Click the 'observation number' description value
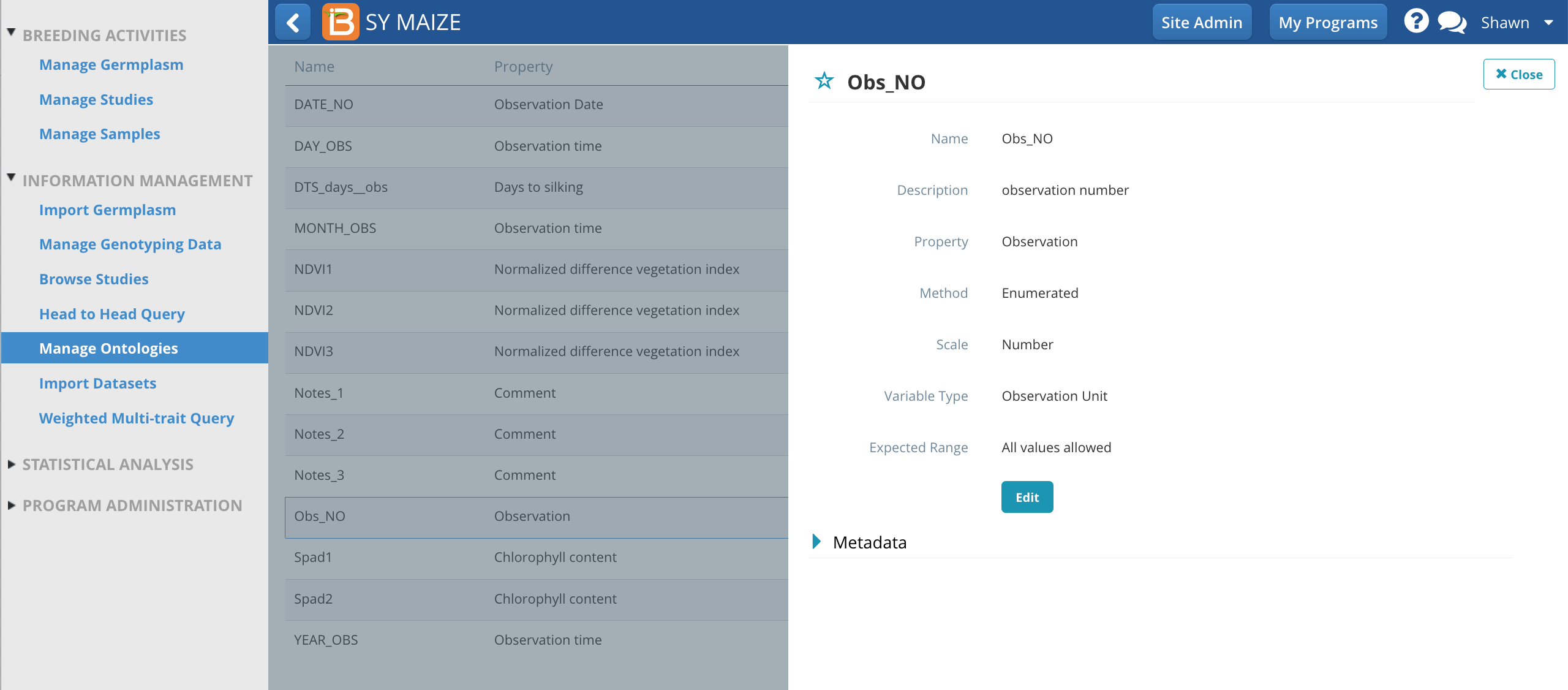 [1065, 191]
